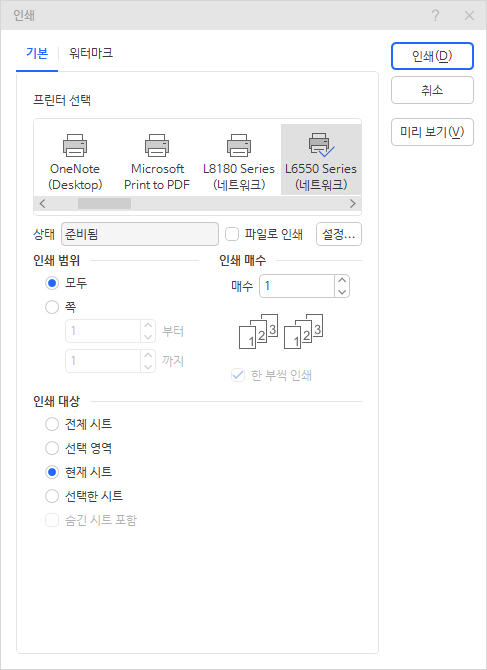Toggle the 숨긴 시트 포함 checkbox

click(52, 520)
